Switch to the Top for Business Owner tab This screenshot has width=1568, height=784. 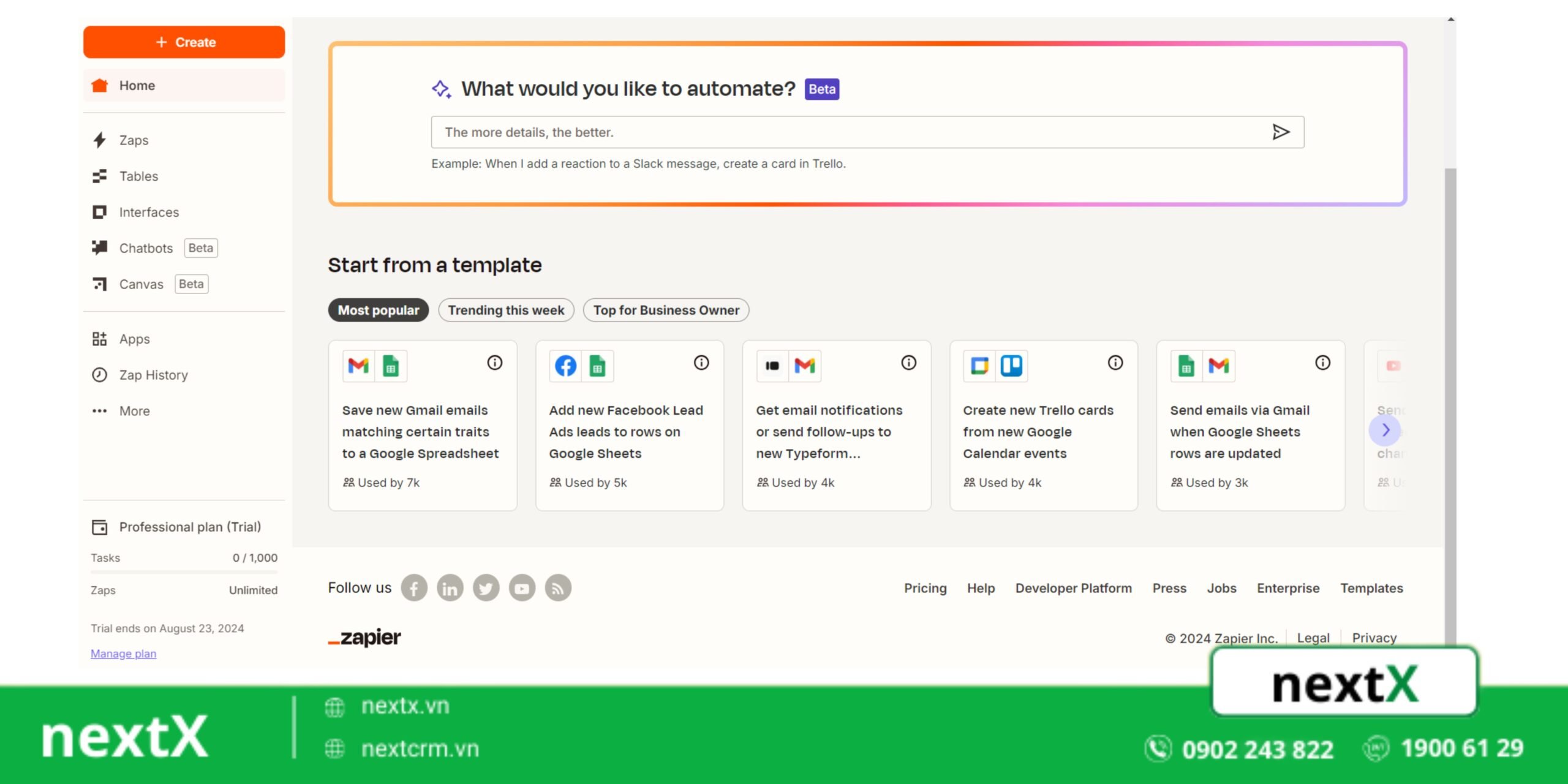pyautogui.click(x=666, y=310)
